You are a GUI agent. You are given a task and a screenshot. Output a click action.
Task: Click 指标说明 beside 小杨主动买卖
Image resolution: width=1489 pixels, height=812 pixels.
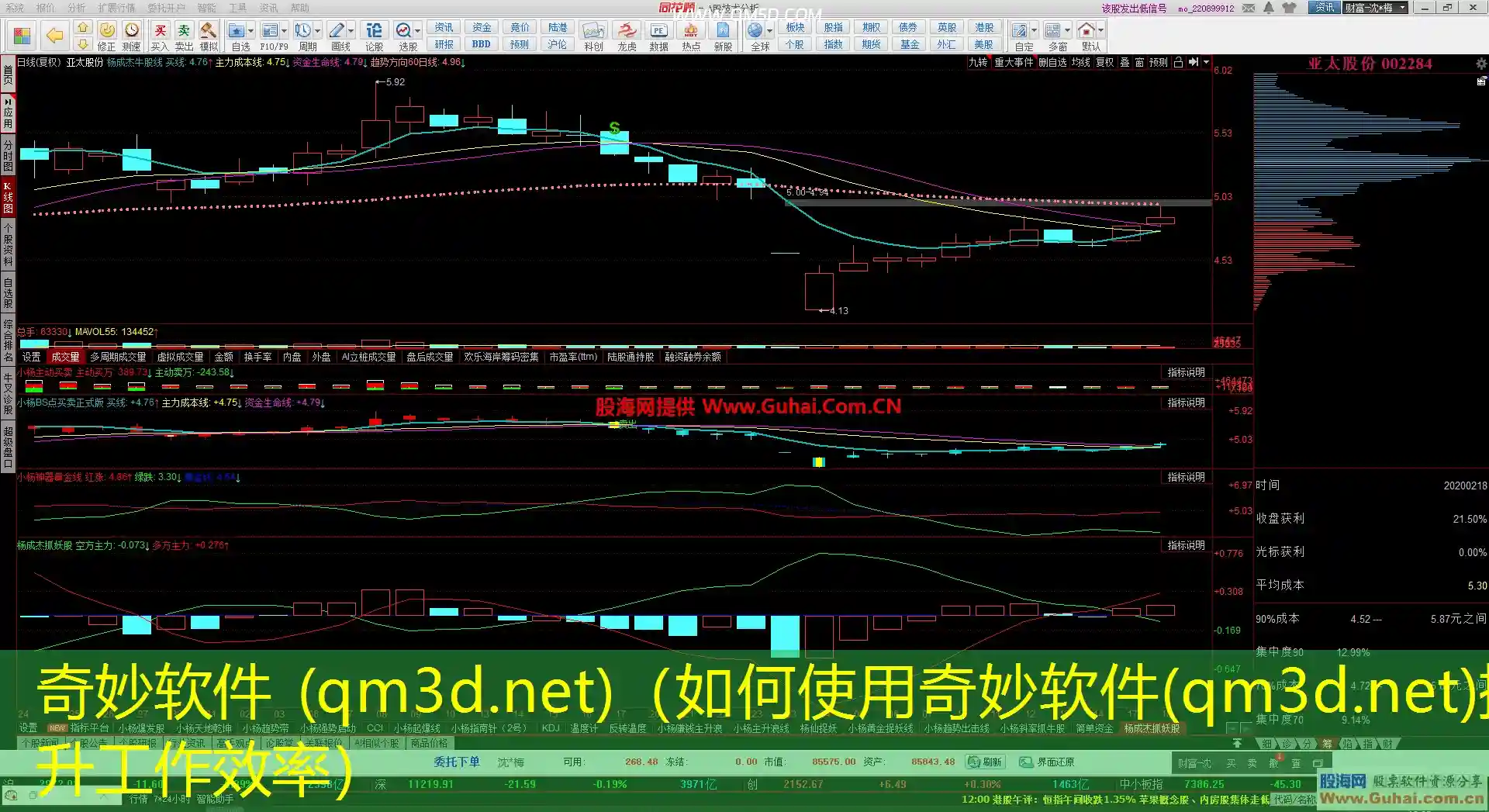point(1186,372)
